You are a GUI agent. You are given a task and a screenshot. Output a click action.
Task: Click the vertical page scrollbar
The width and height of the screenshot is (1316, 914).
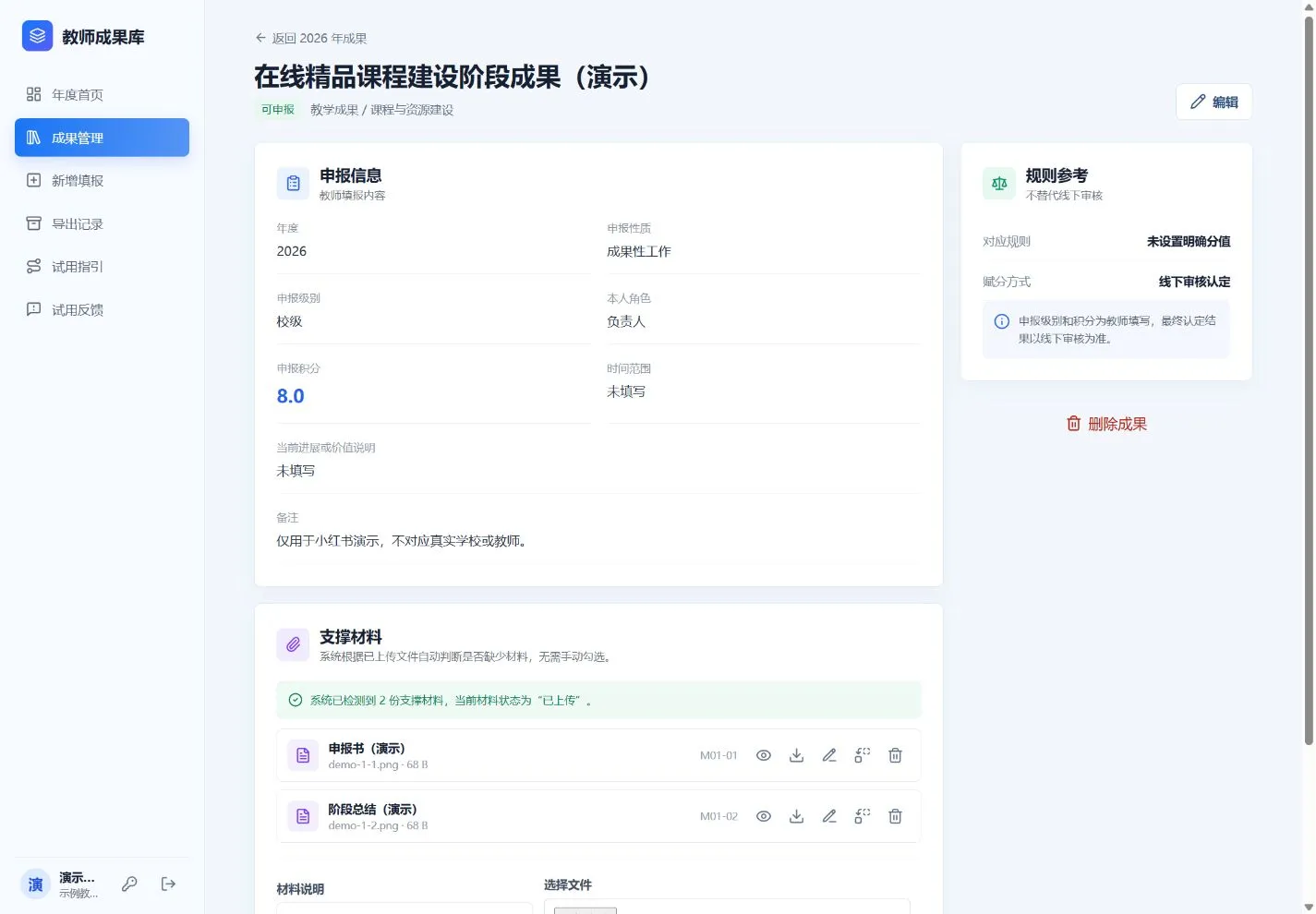pyautogui.click(x=1309, y=379)
